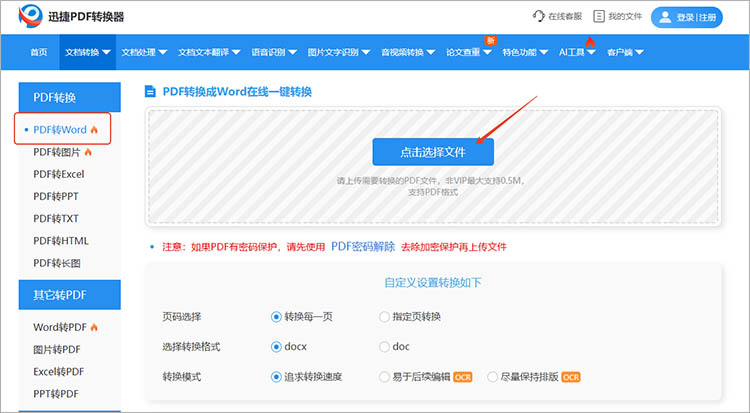The width and height of the screenshot is (750, 413).
Task: Open PDF转PPT in the sidebar
Action: (x=55, y=196)
